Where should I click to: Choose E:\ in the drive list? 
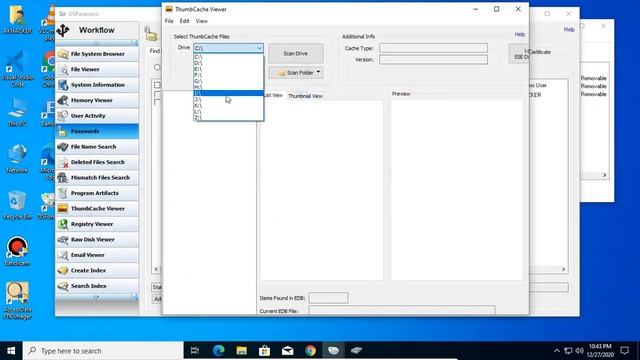(x=229, y=69)
